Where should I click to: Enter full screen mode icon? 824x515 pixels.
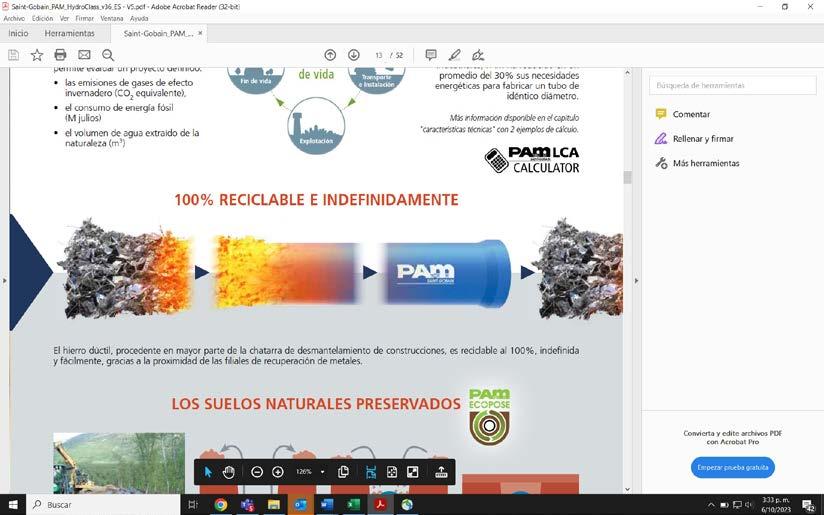click(413, 472)
